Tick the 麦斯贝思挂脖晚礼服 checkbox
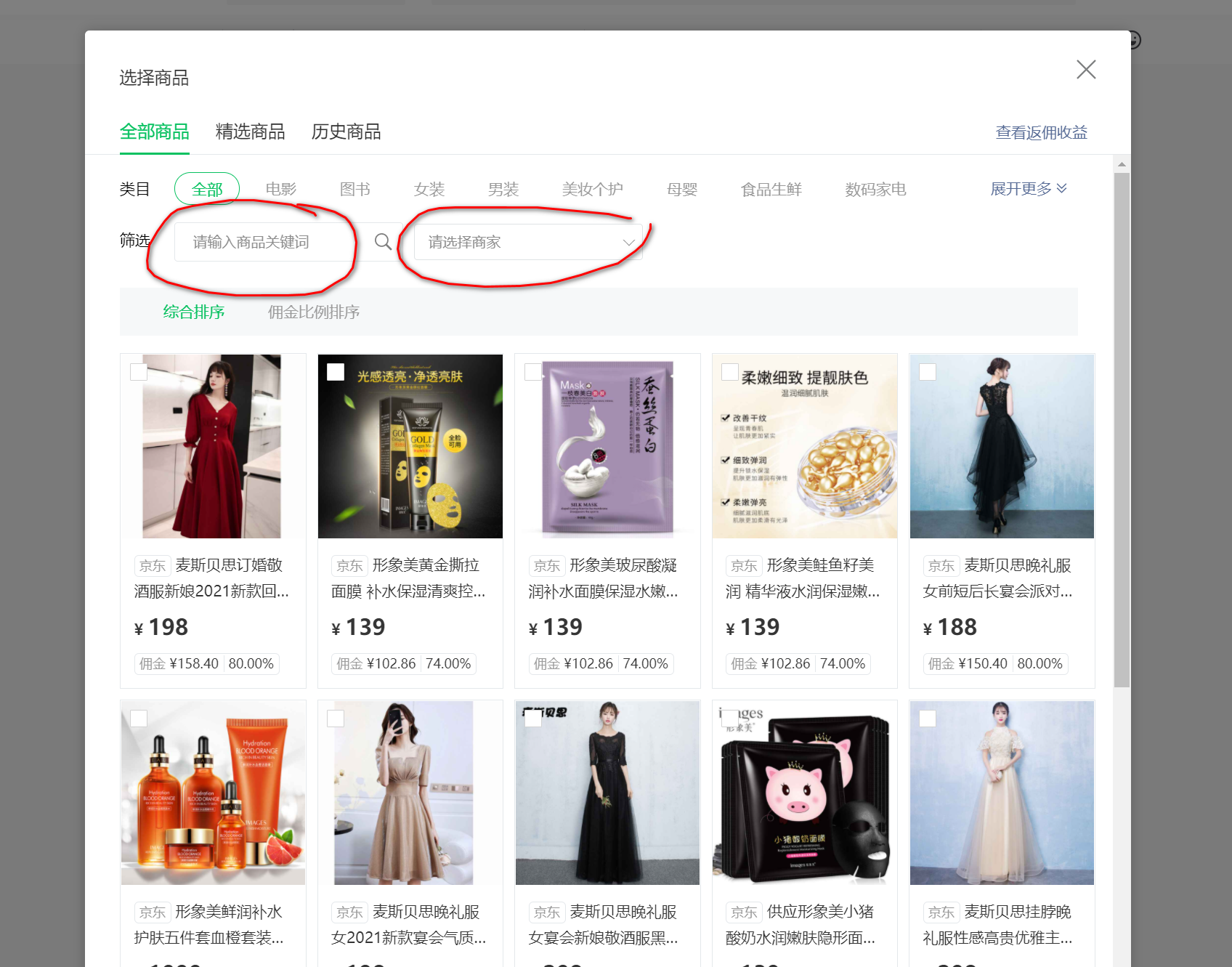This screenshot has width=1232, height=967. click(x=928, y=719)
